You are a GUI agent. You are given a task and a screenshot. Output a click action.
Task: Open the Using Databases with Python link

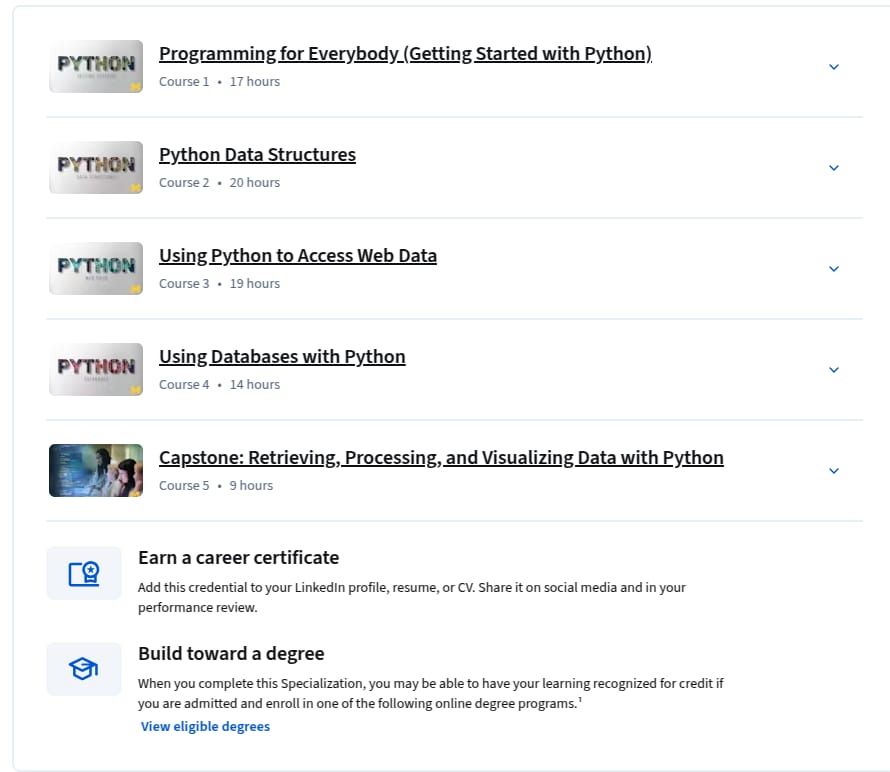click(282, 356)
